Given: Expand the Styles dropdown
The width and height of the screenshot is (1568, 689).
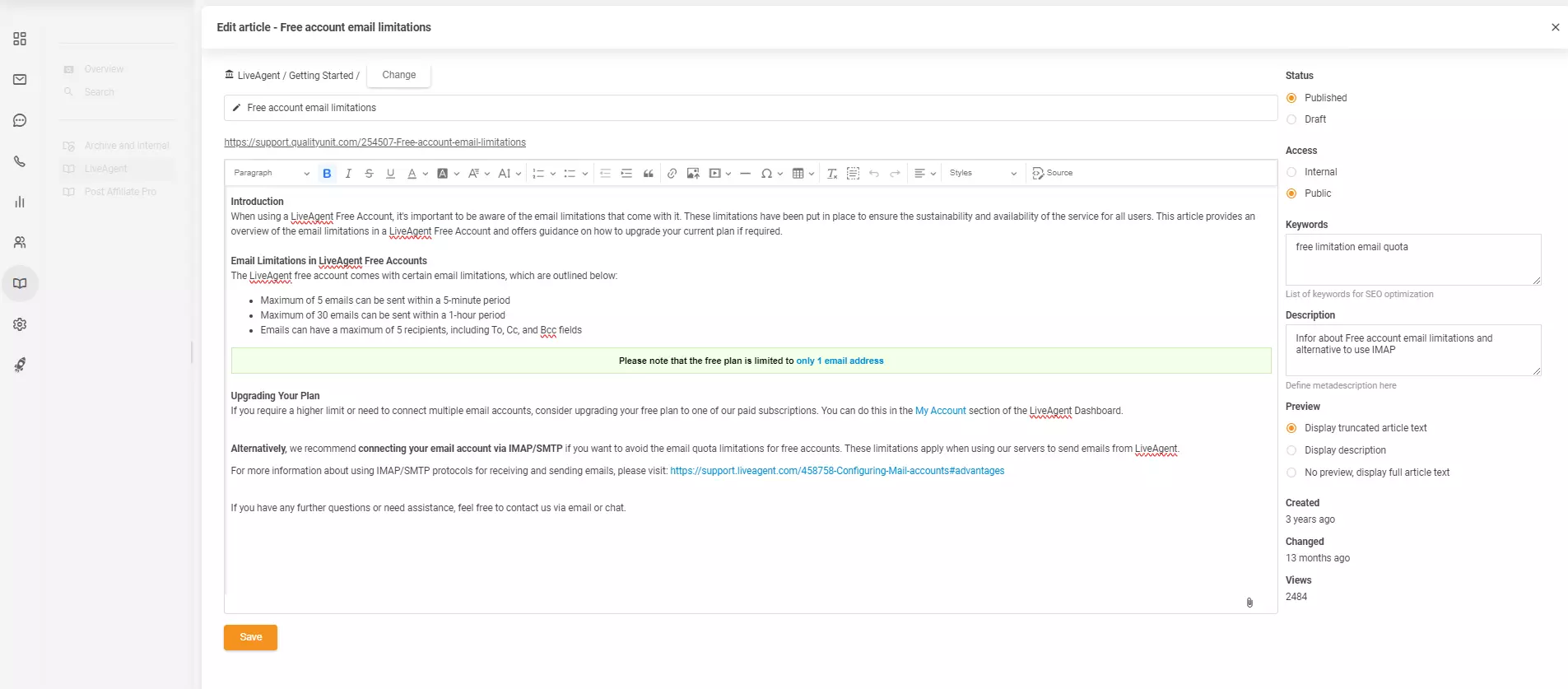Looking at the screenshot, I should [982, 174].
